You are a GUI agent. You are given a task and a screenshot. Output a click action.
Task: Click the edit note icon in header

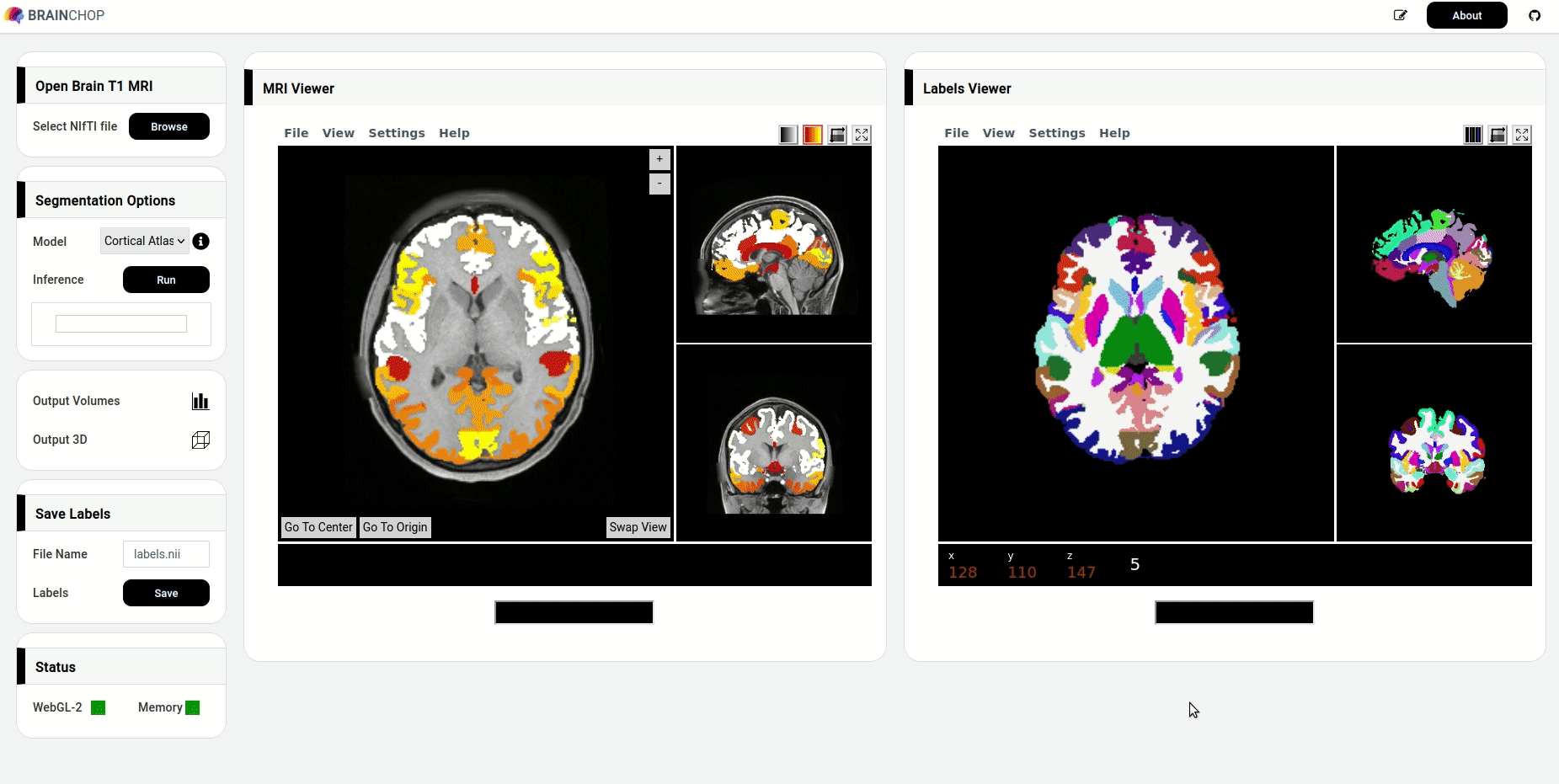click(1400, 15)
